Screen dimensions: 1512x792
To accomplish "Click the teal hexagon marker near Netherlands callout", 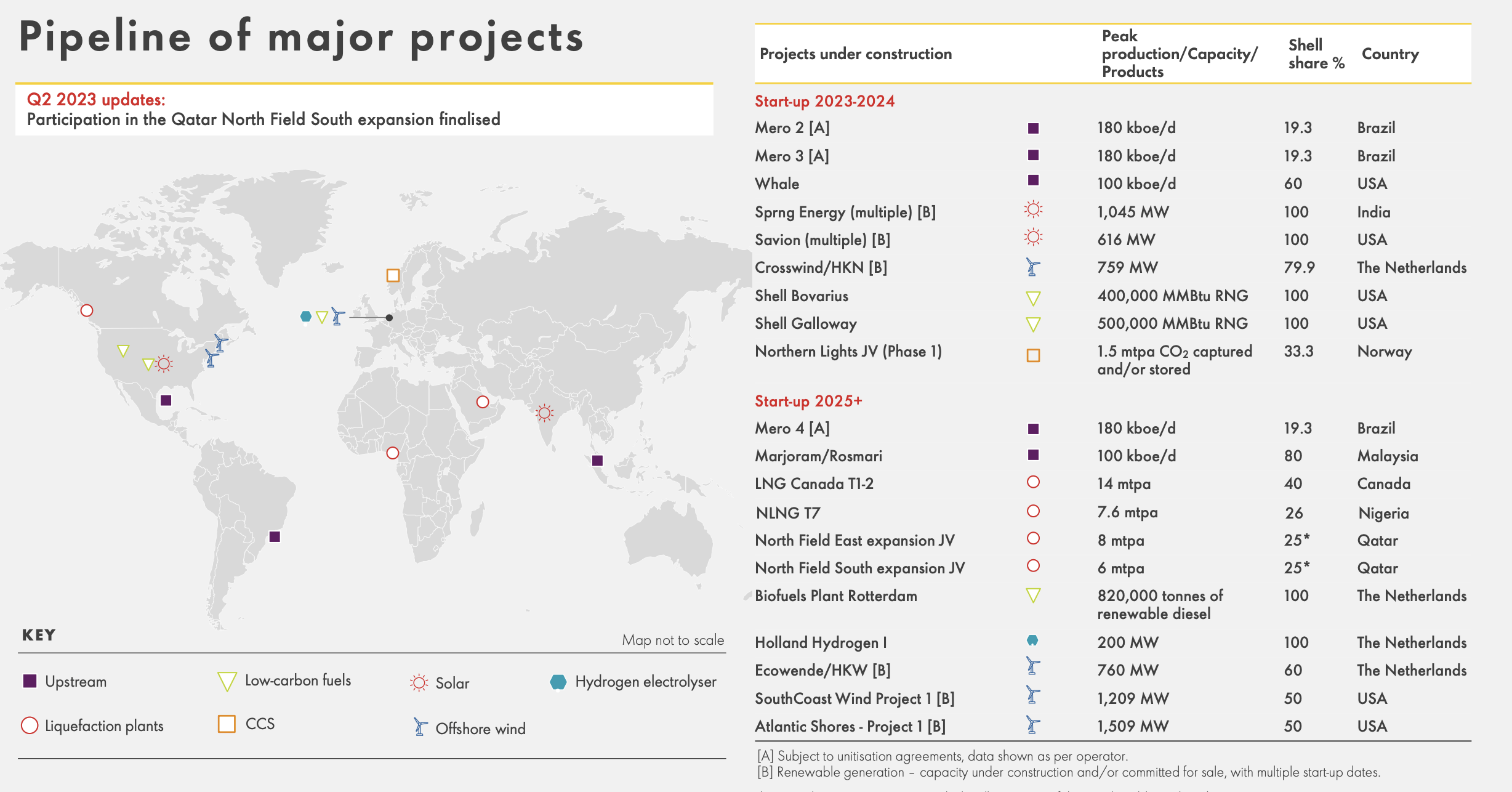I will (305, 317).
